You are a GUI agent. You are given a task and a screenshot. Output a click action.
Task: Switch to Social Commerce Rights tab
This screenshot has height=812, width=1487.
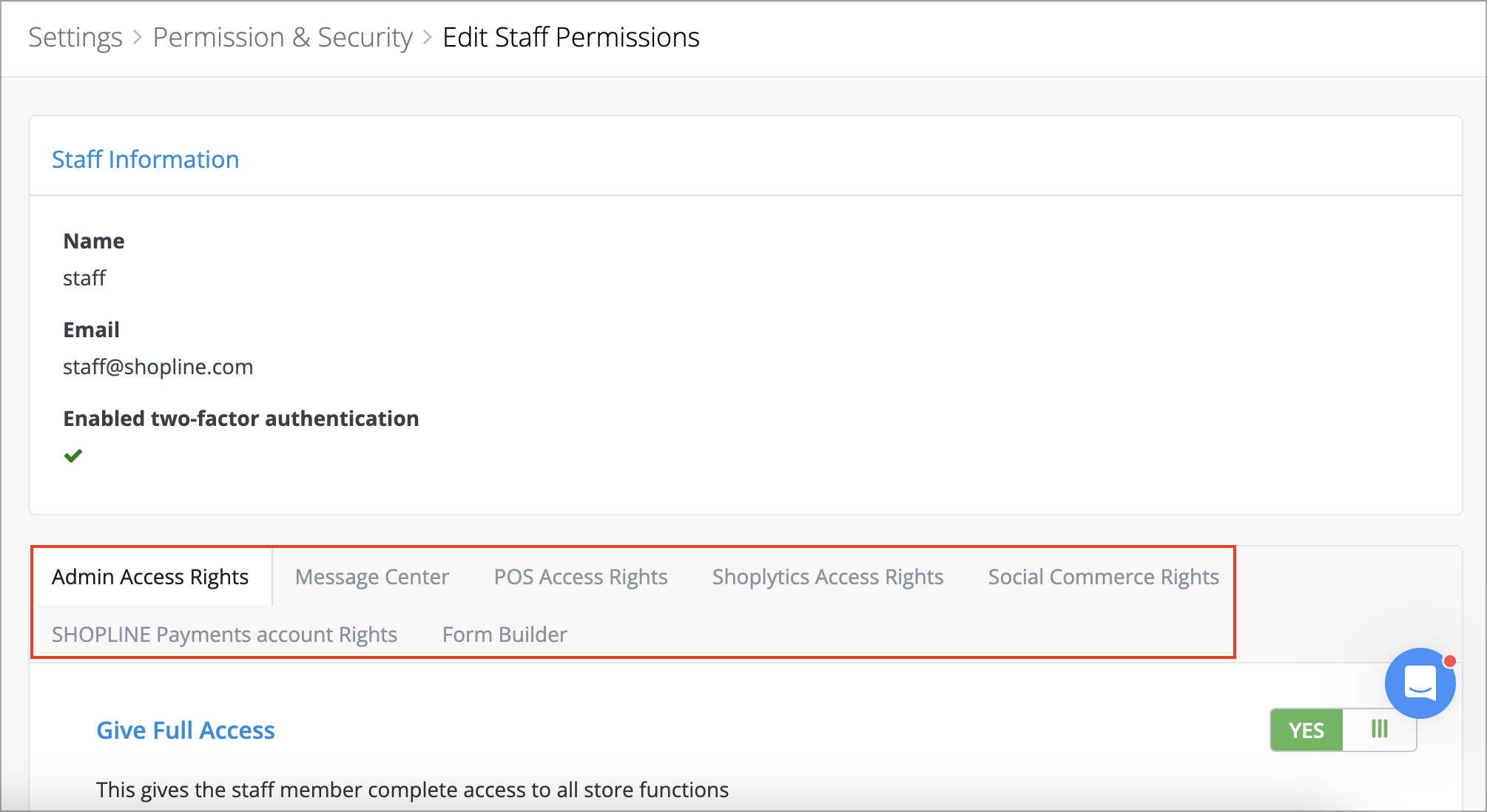pos(1103,576)
